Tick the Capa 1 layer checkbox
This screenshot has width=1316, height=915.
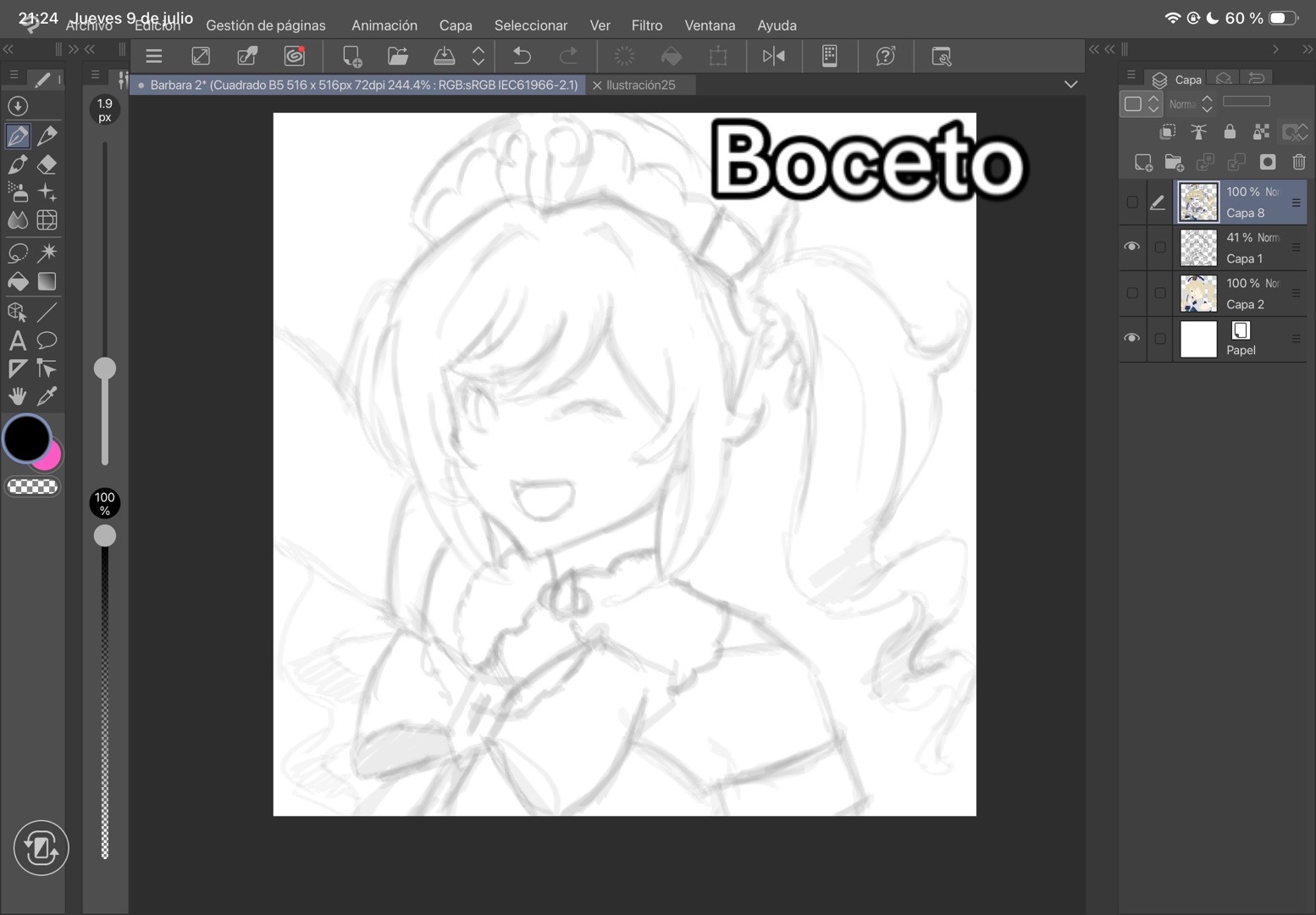coord(1160,247)
